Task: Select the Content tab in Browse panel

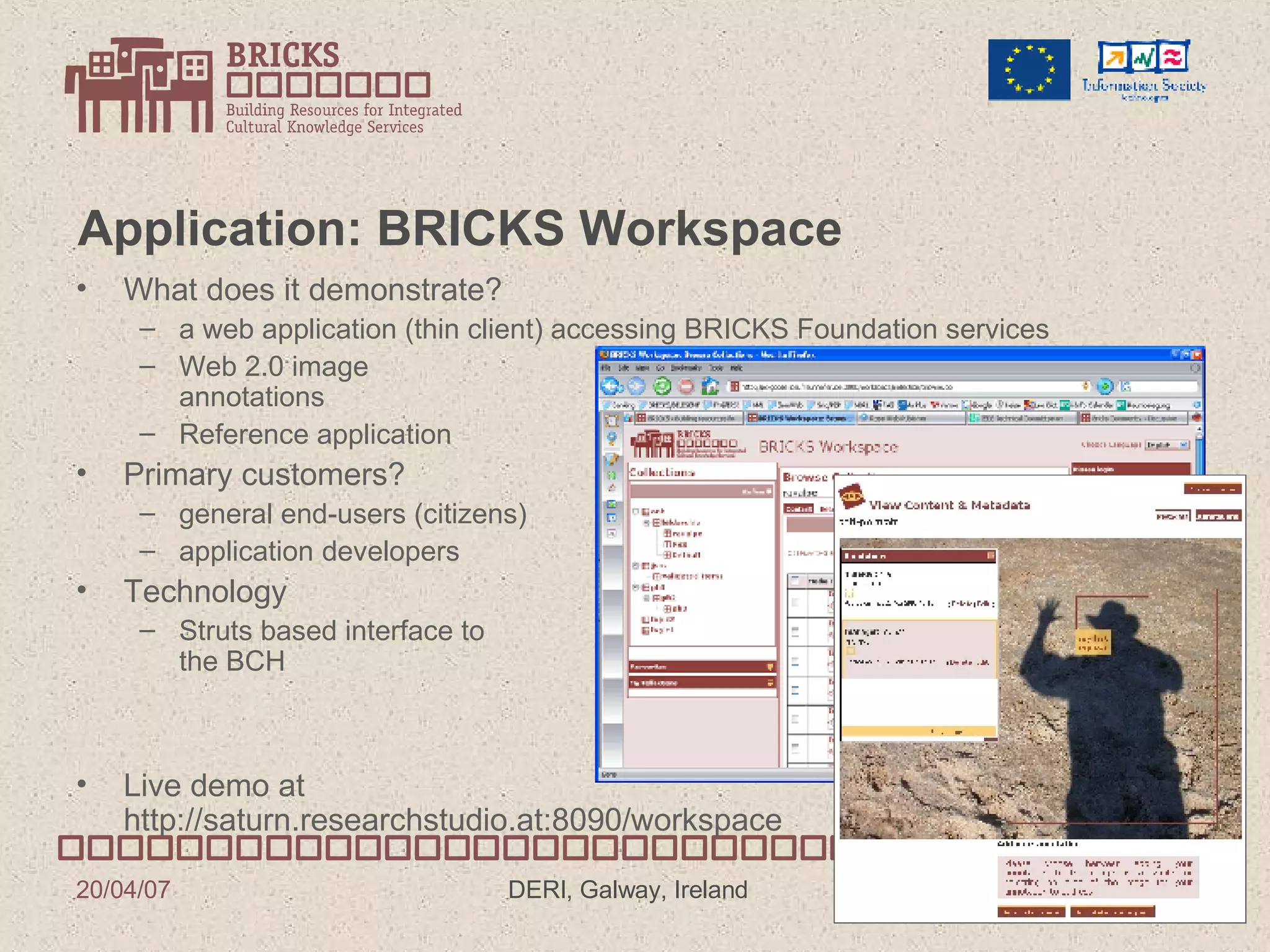Action: tap(798, 509)
